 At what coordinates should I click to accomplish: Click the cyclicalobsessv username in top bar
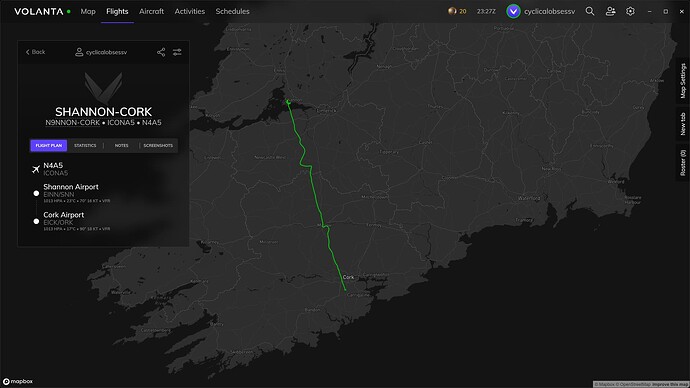[549, 11]
